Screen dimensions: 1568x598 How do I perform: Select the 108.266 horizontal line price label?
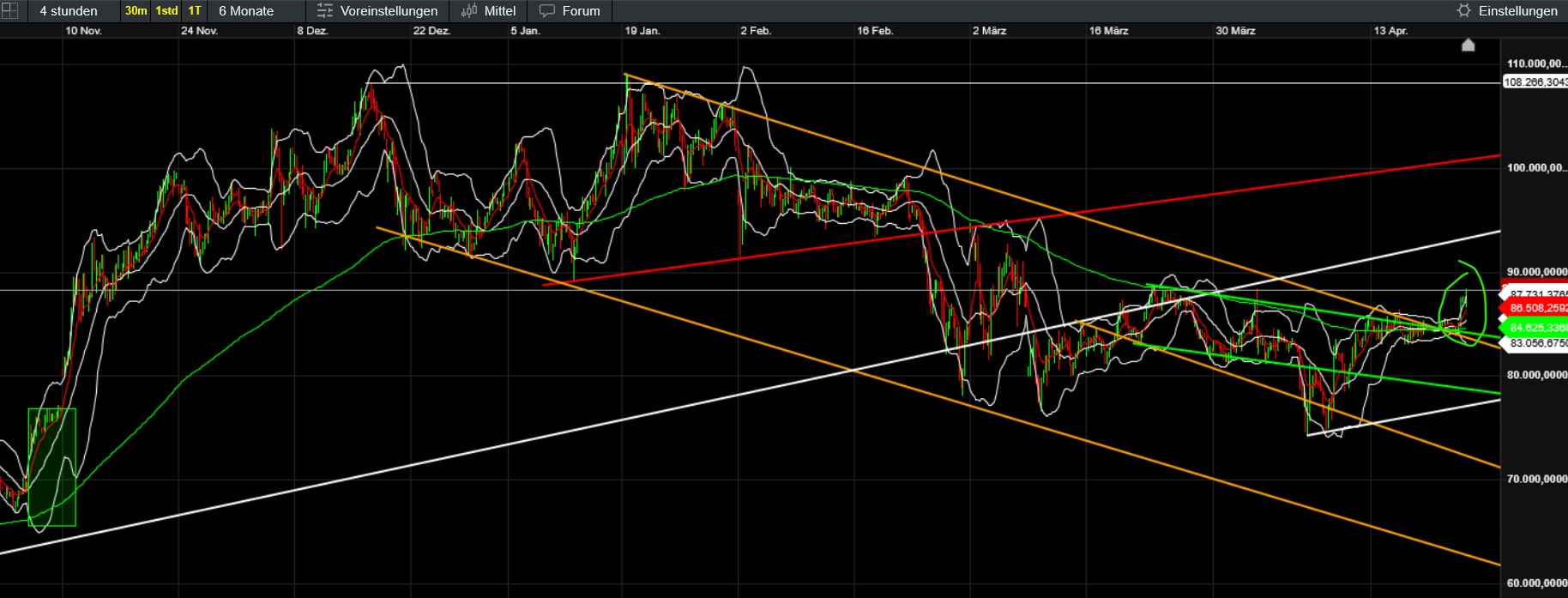tap(1535, 82)
